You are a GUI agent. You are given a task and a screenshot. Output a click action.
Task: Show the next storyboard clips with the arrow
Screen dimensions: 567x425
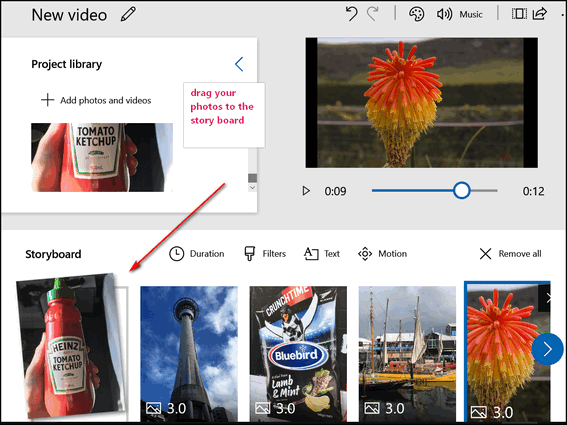tap(547, 349)
